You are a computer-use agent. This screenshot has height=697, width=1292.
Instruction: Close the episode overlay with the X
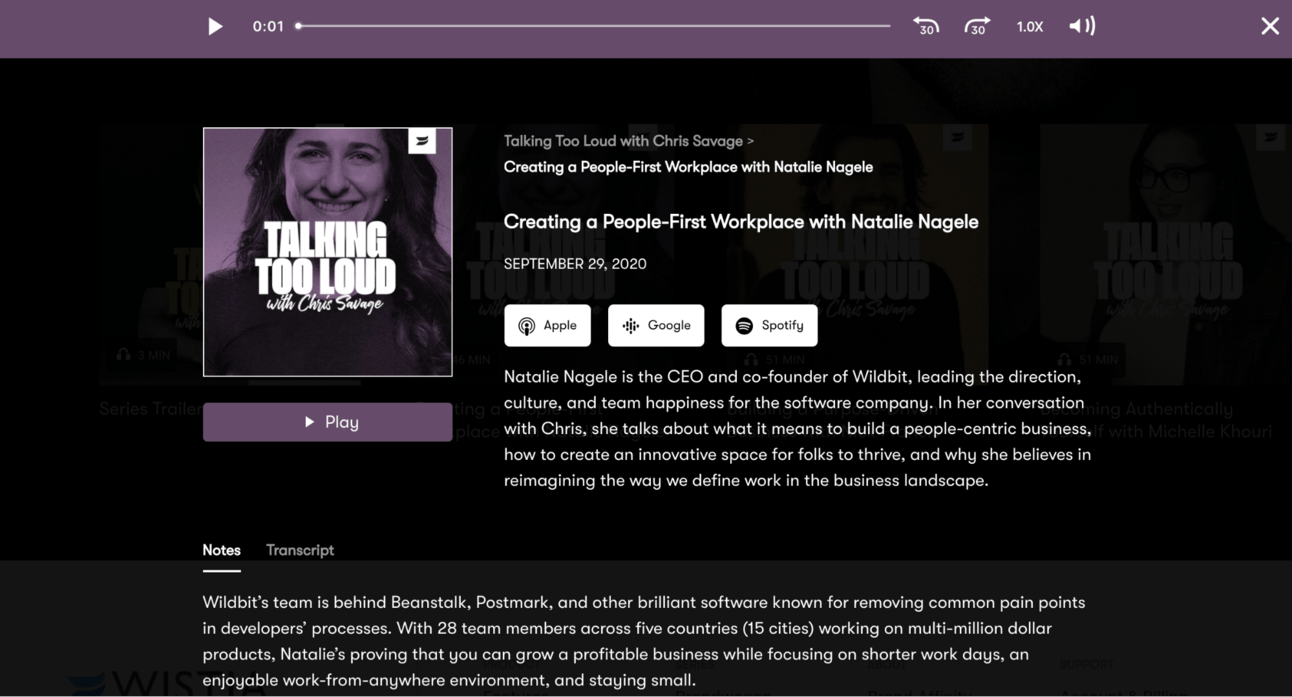pyautogui.click(x=1270, y=26)
